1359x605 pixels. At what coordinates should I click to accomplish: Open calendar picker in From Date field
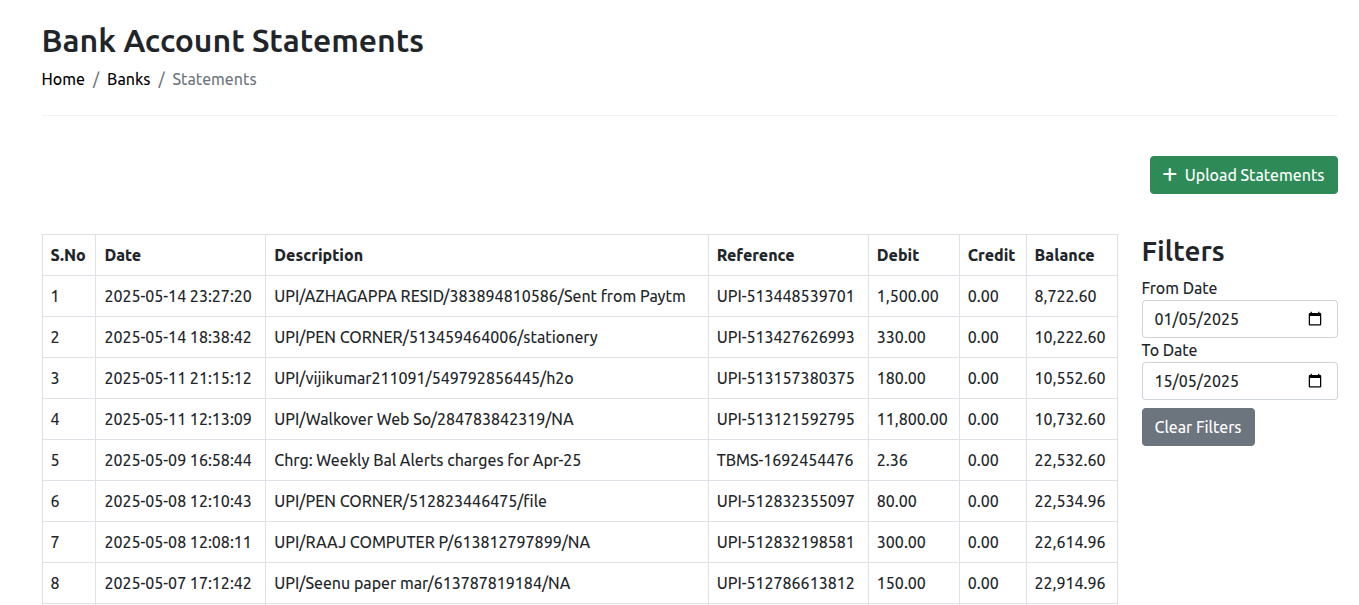coord(1315,319)
